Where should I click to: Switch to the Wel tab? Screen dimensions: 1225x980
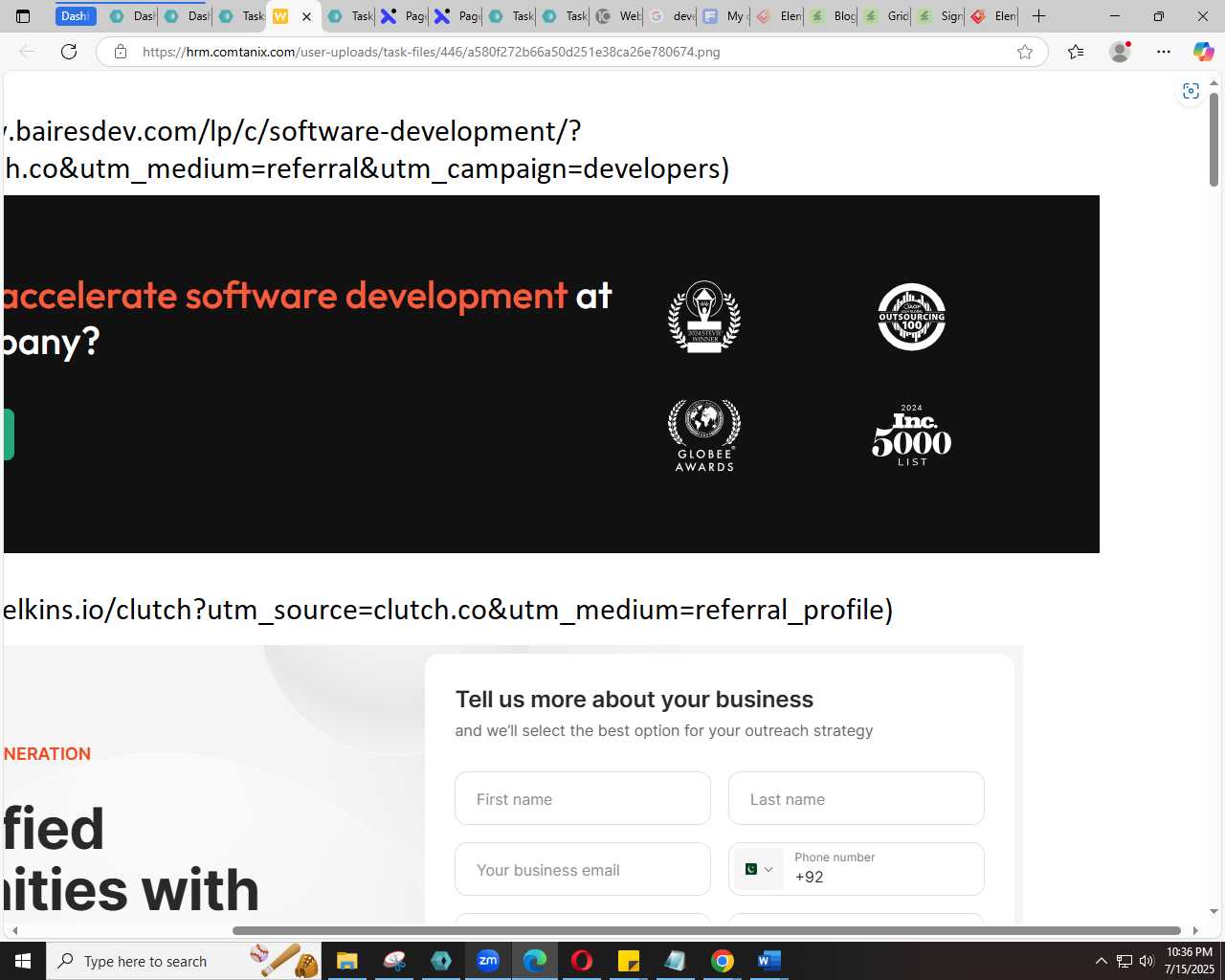[x=617, y=16]
